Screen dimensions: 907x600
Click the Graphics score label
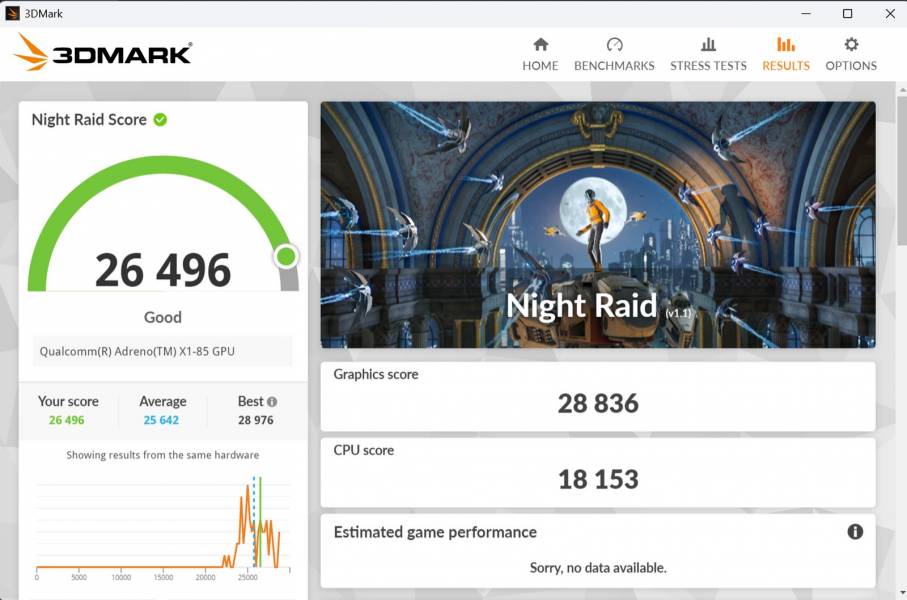click(376, 374)
